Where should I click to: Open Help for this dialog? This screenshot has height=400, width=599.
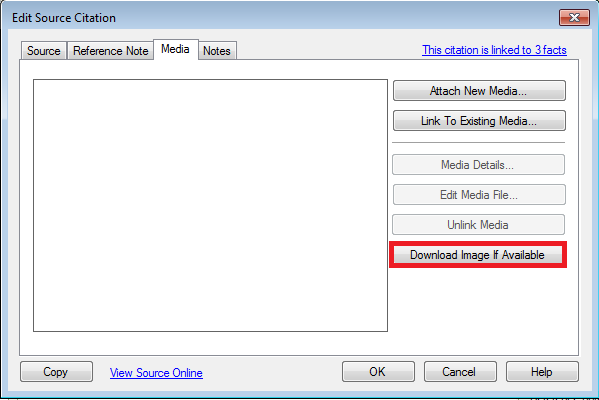pyautogui.click(x=542, y=372)
